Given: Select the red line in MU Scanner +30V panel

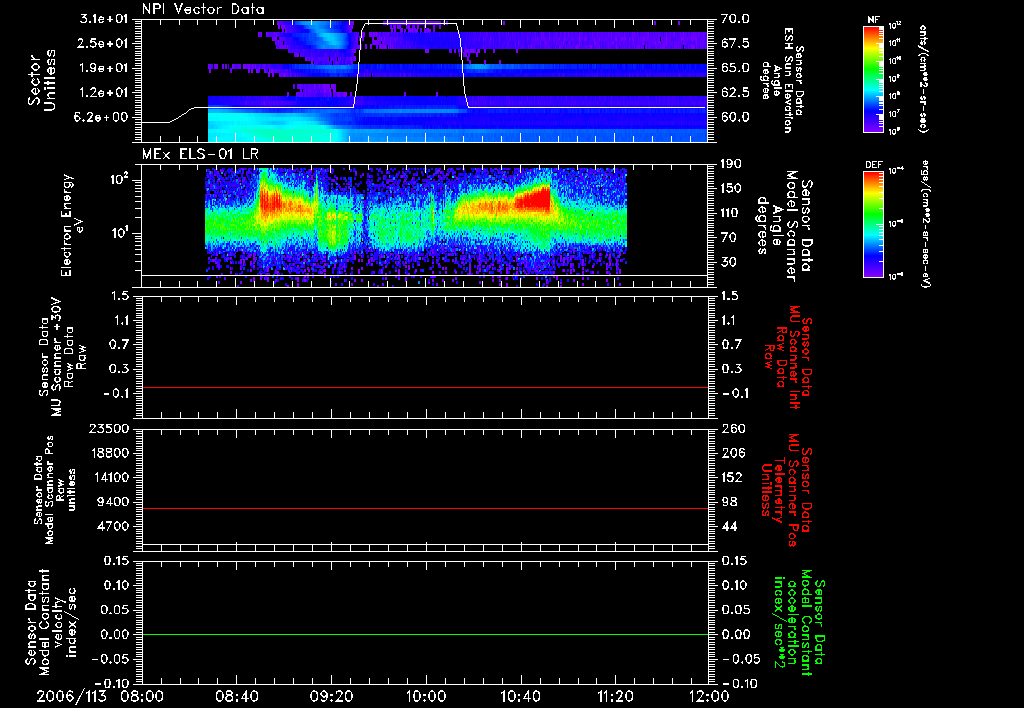Looking at the screenshot, I should (x=424, y=387).
